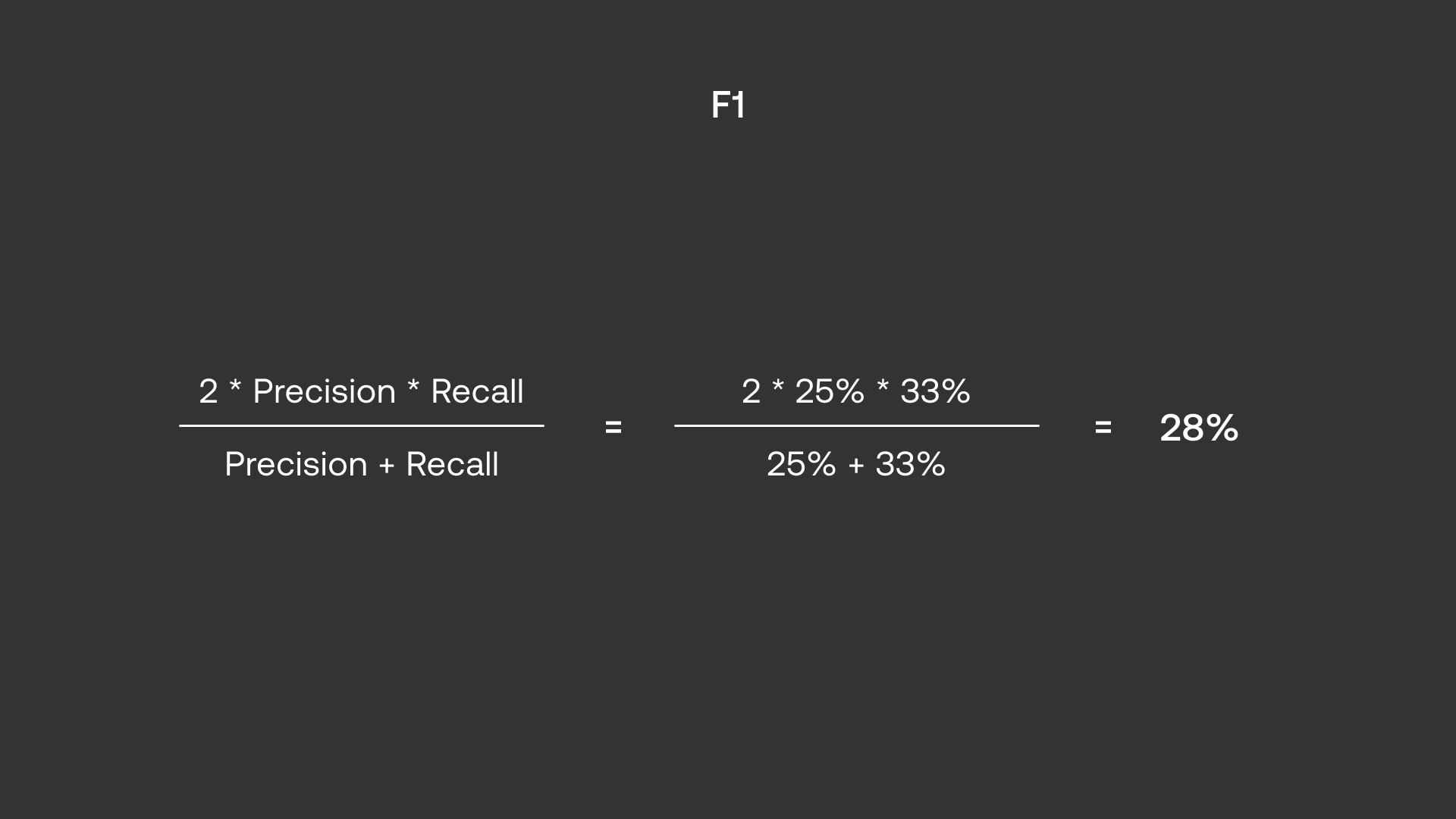Click the asterisk between 25% and 33%

[883, 387]
